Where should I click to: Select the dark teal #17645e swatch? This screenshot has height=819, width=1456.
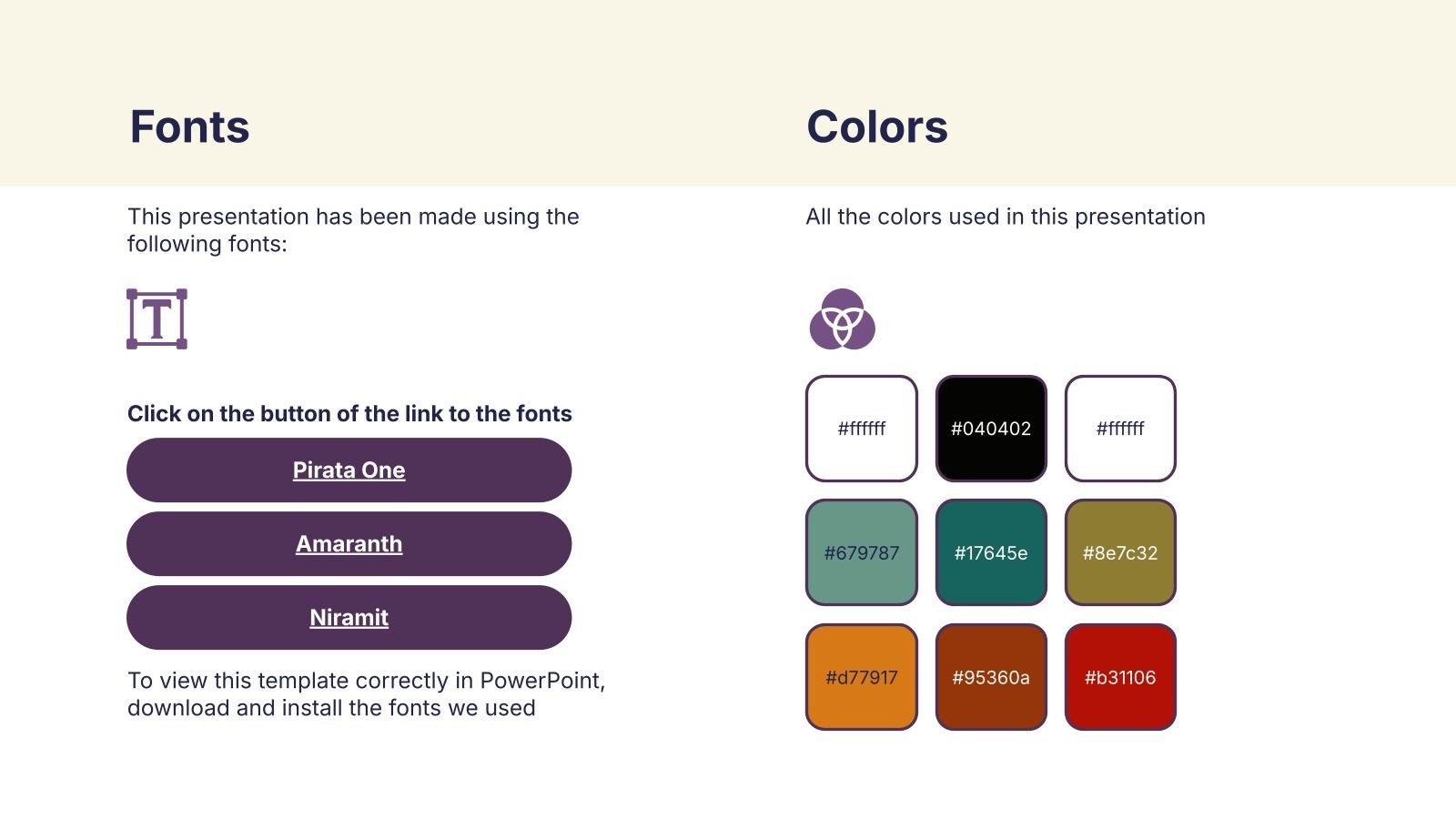(991, 552)
